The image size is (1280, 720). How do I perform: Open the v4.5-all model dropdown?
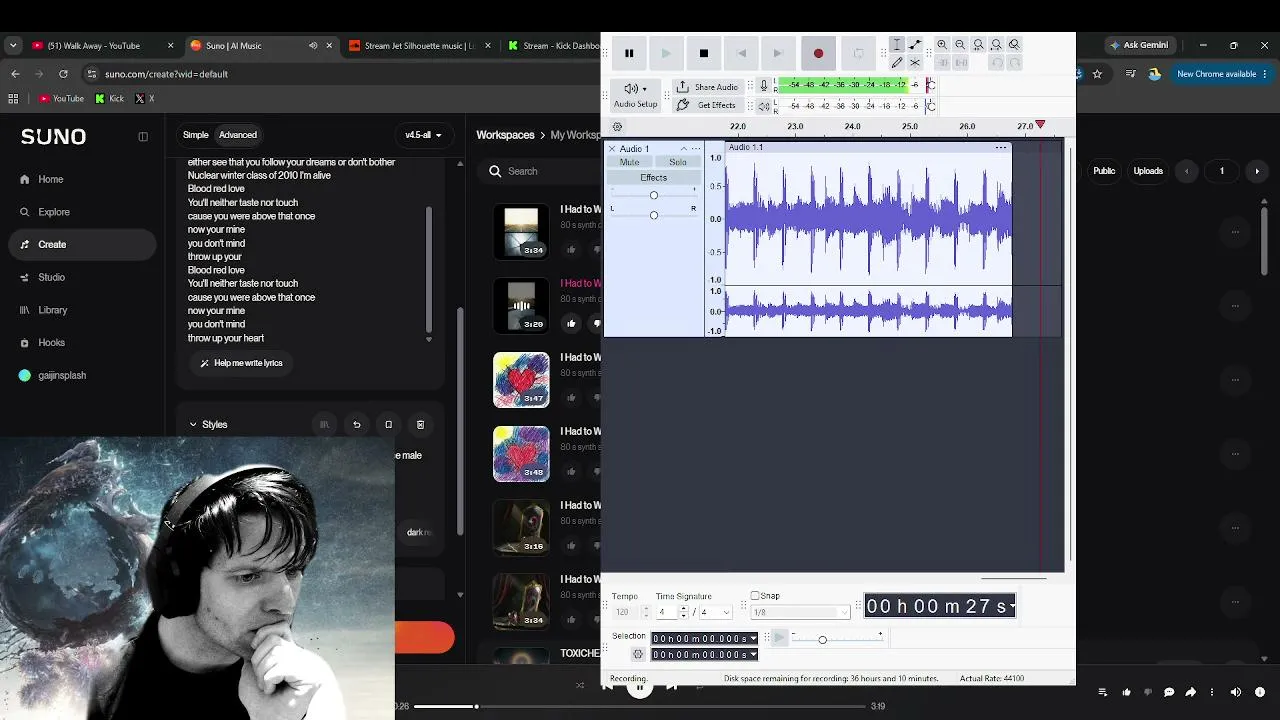coord(424,135)
